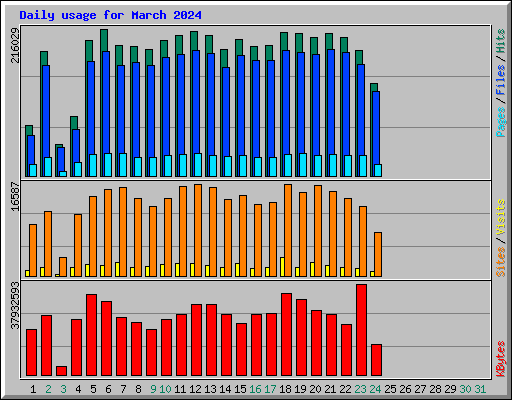Click the red KBytes bar for day 23
512x400 pixels.
[x=361, y=330]
